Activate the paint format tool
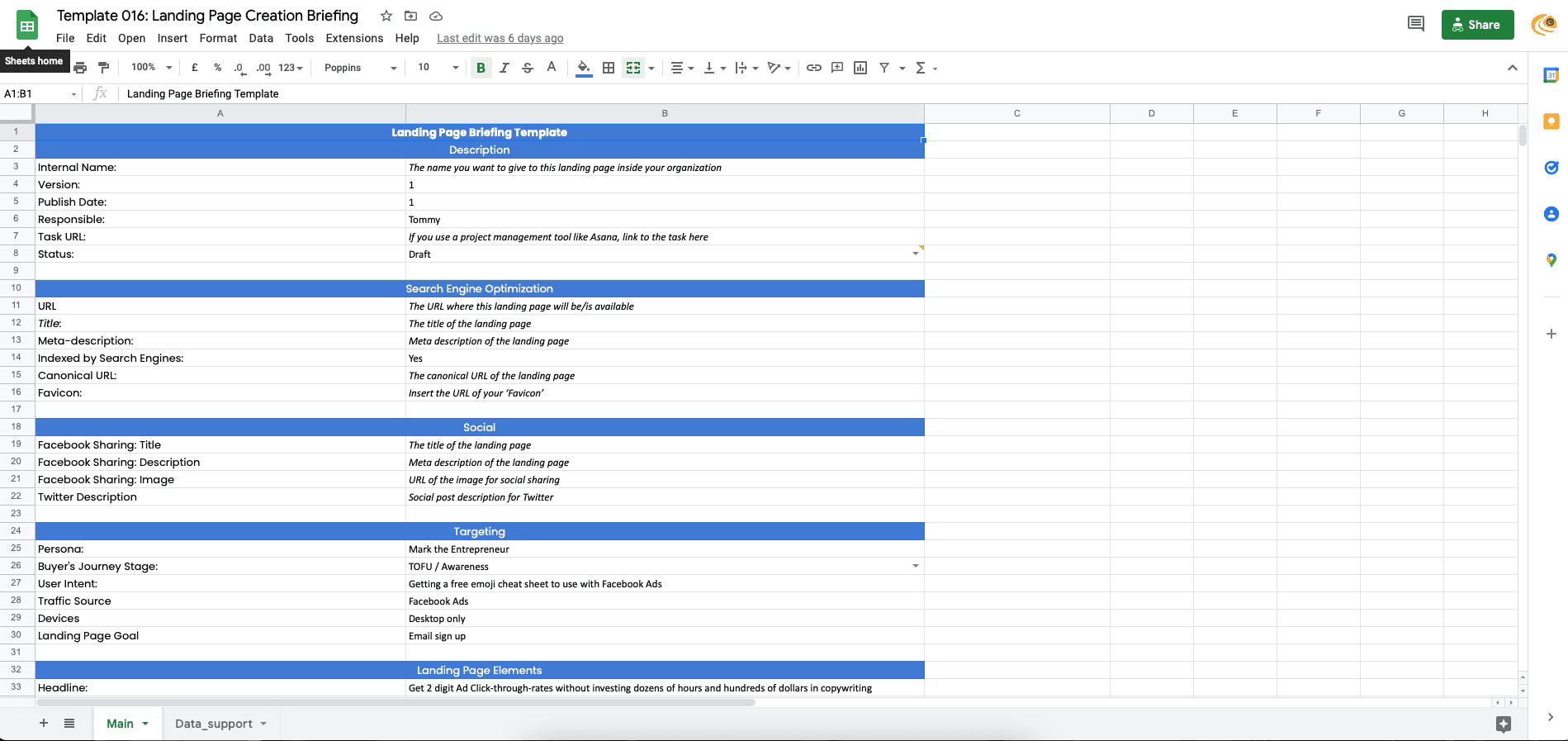The height and width of the screenshot is (741, 1568). coord(103,68)
